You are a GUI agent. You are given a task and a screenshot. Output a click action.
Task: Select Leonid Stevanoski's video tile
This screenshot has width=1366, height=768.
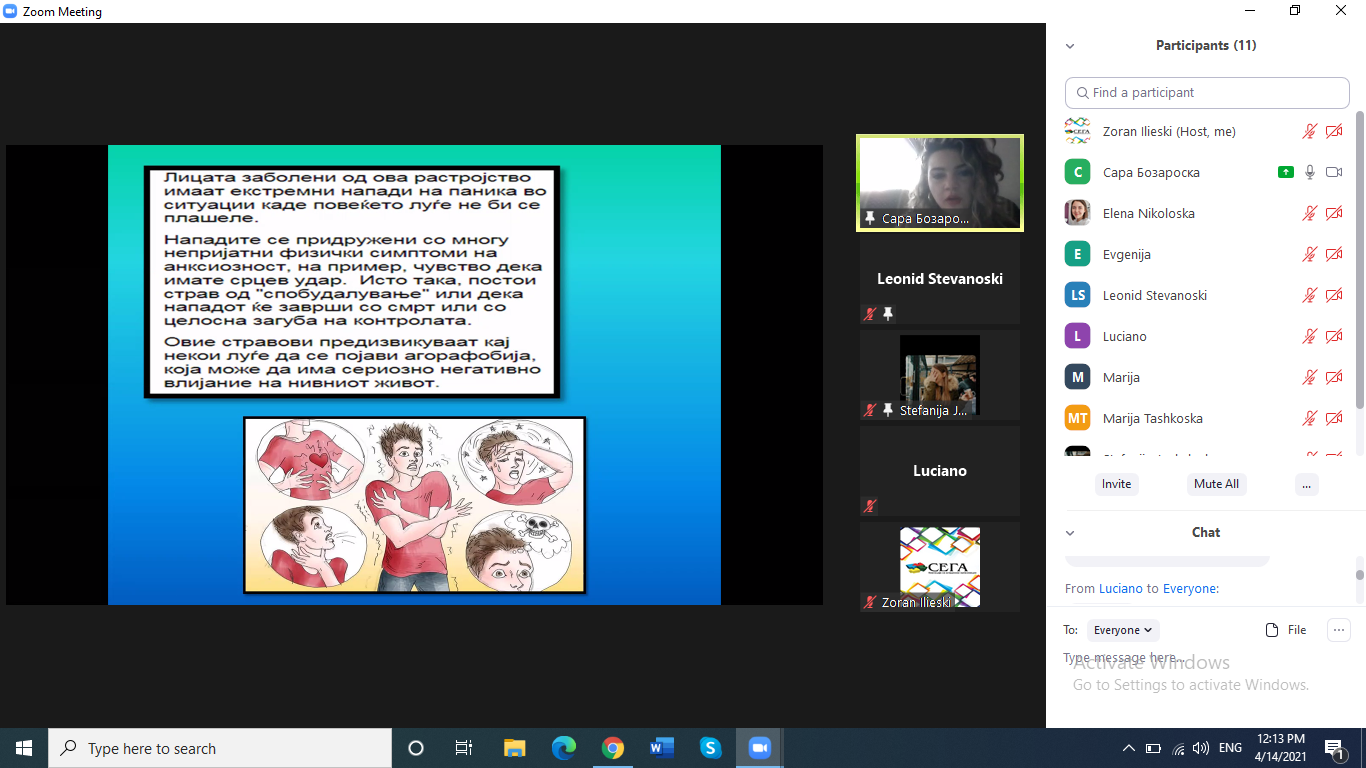940,279
